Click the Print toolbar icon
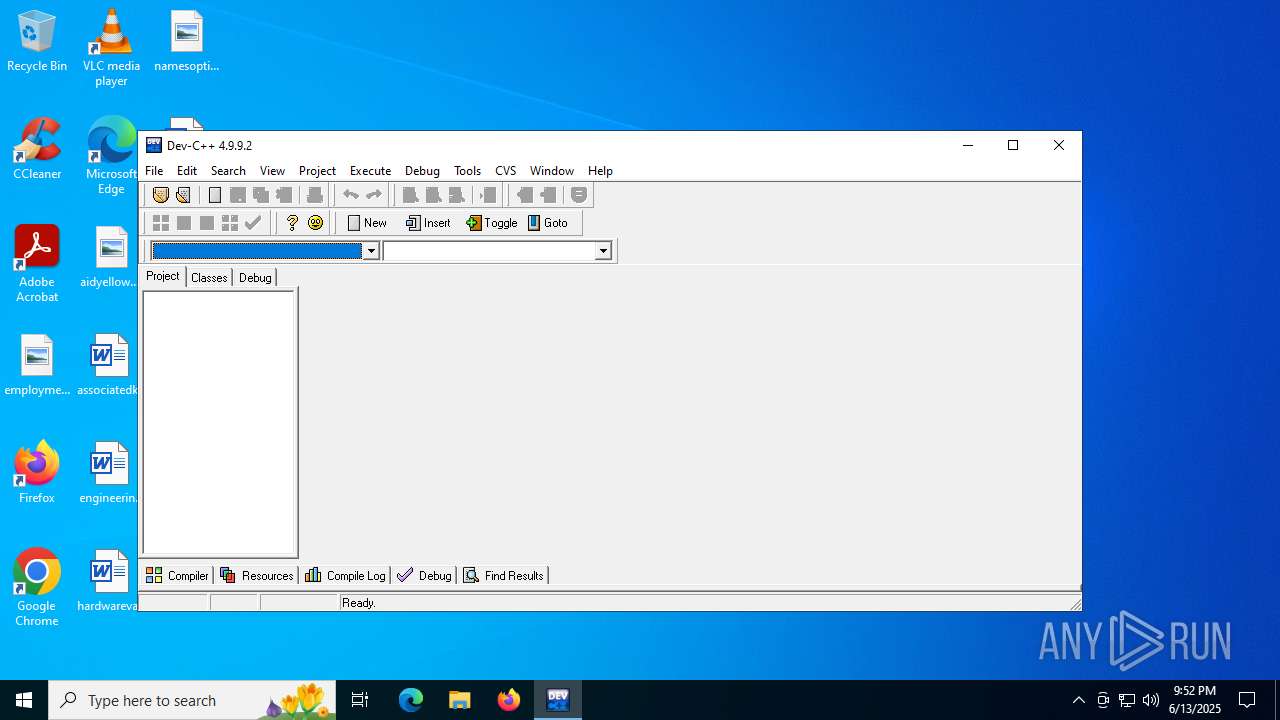 314,195
